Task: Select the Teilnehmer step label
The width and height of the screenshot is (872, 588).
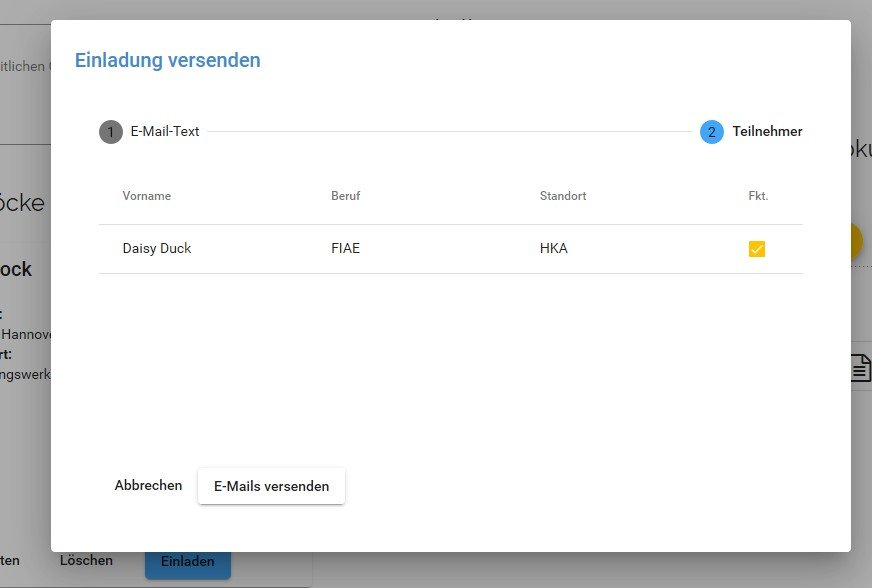Action: tap(767, 131)
